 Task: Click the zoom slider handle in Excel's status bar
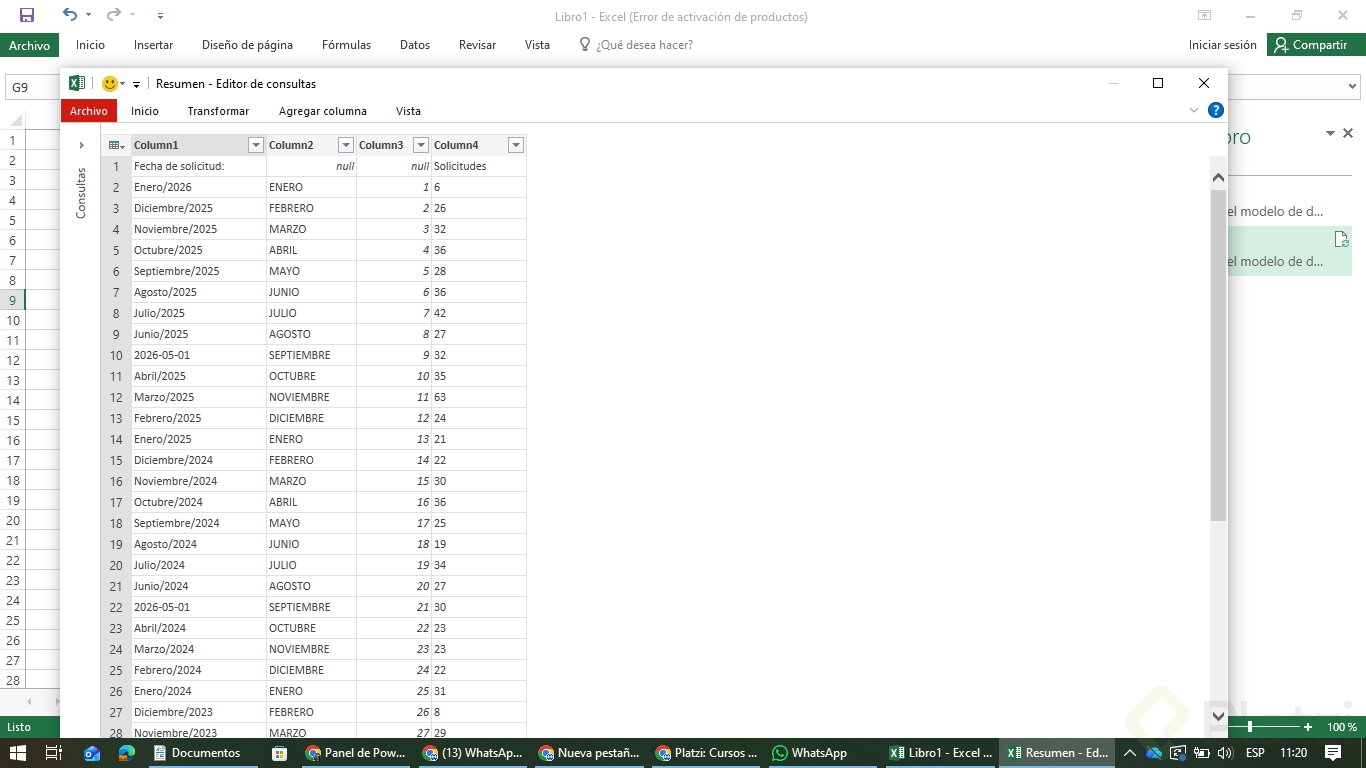[1250, 727]
